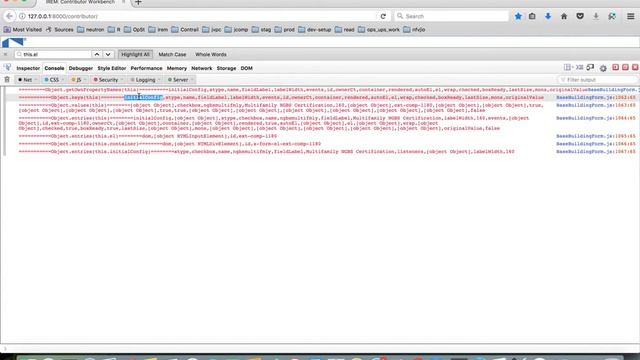Open the Contrail bookmarks folder
The width and height of the screenshot is (640, 360).
pos(185,30)
